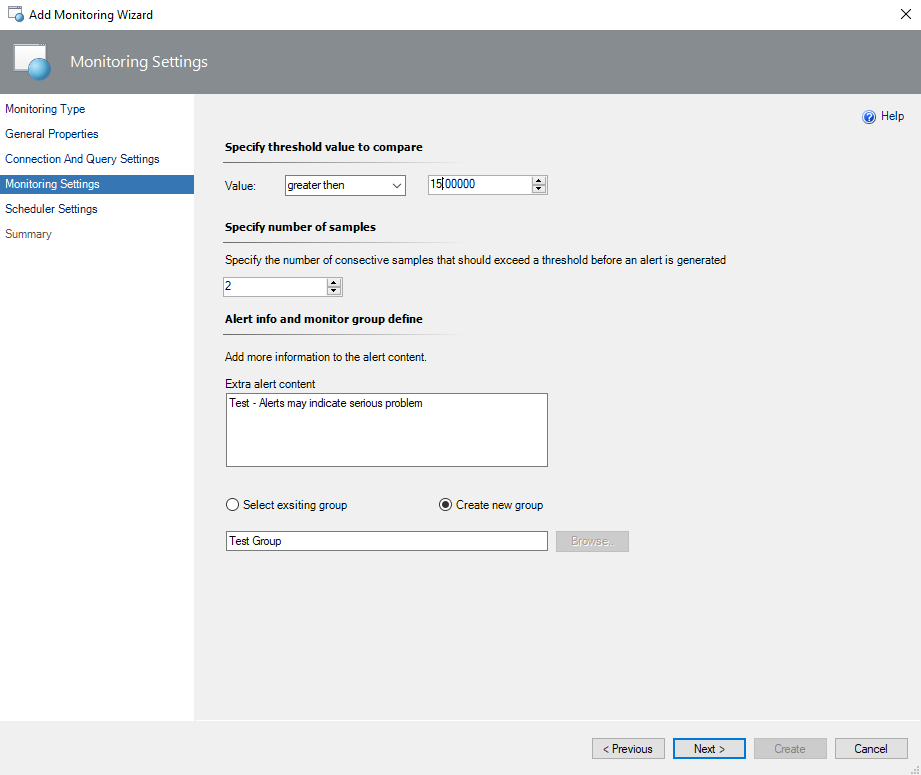Image resolution: width=921 pixels, height=775 pixels.
Task: Click into the threshold value field
Action: (x=478, y=185)
